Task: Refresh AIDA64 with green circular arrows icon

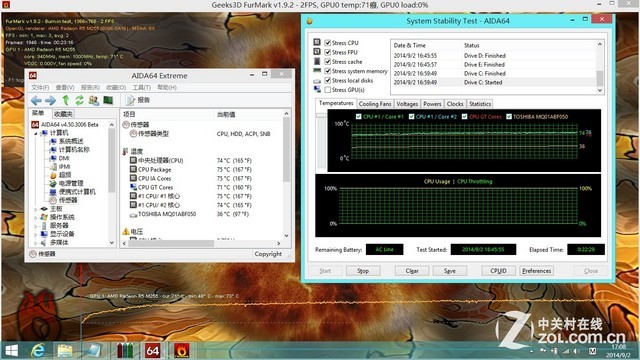Action: click(x=79, y=100)
